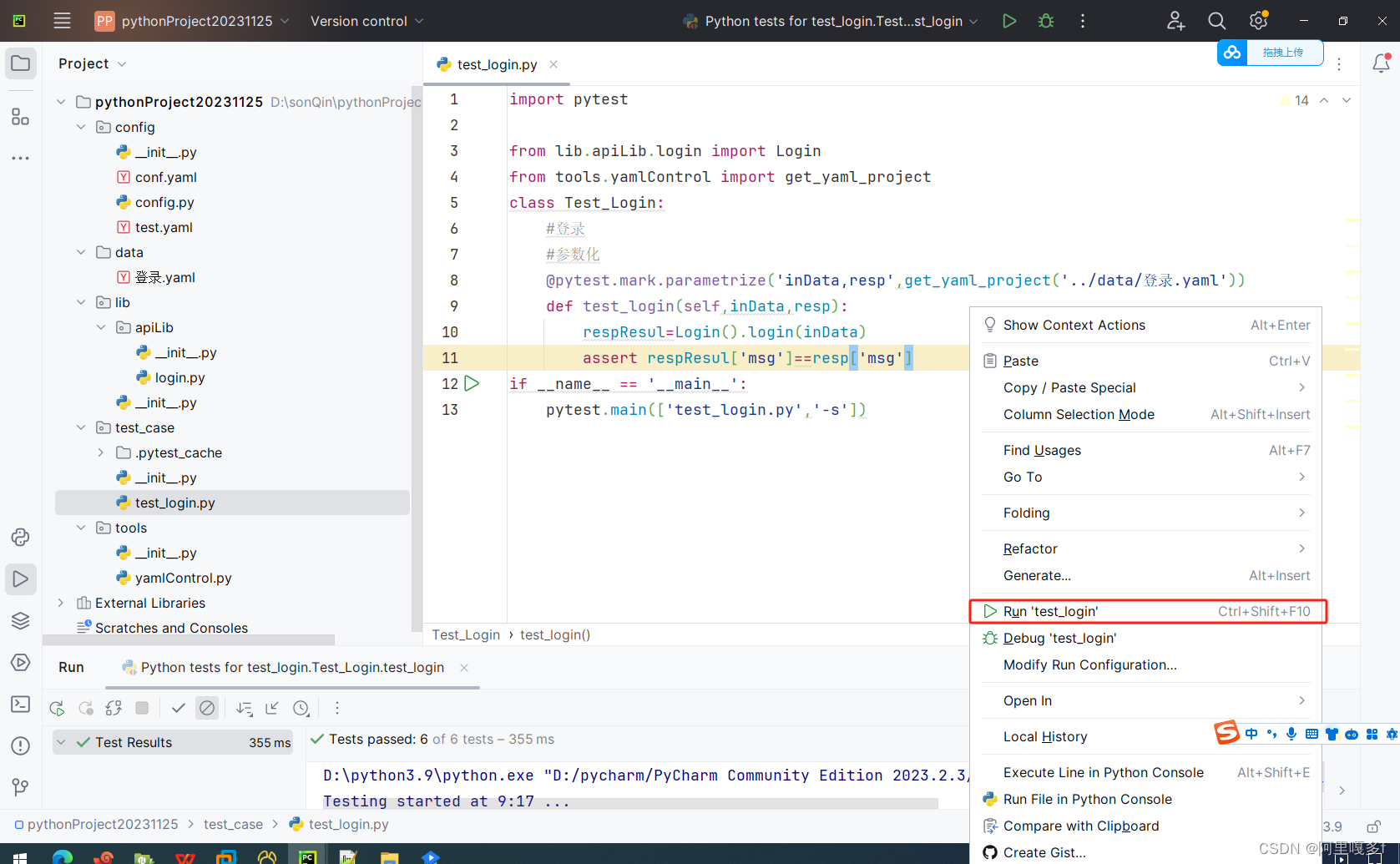This screenshot has width=1400, height=864.
Task: Open the Problems tool window
Action: click(x=21, y=745)
